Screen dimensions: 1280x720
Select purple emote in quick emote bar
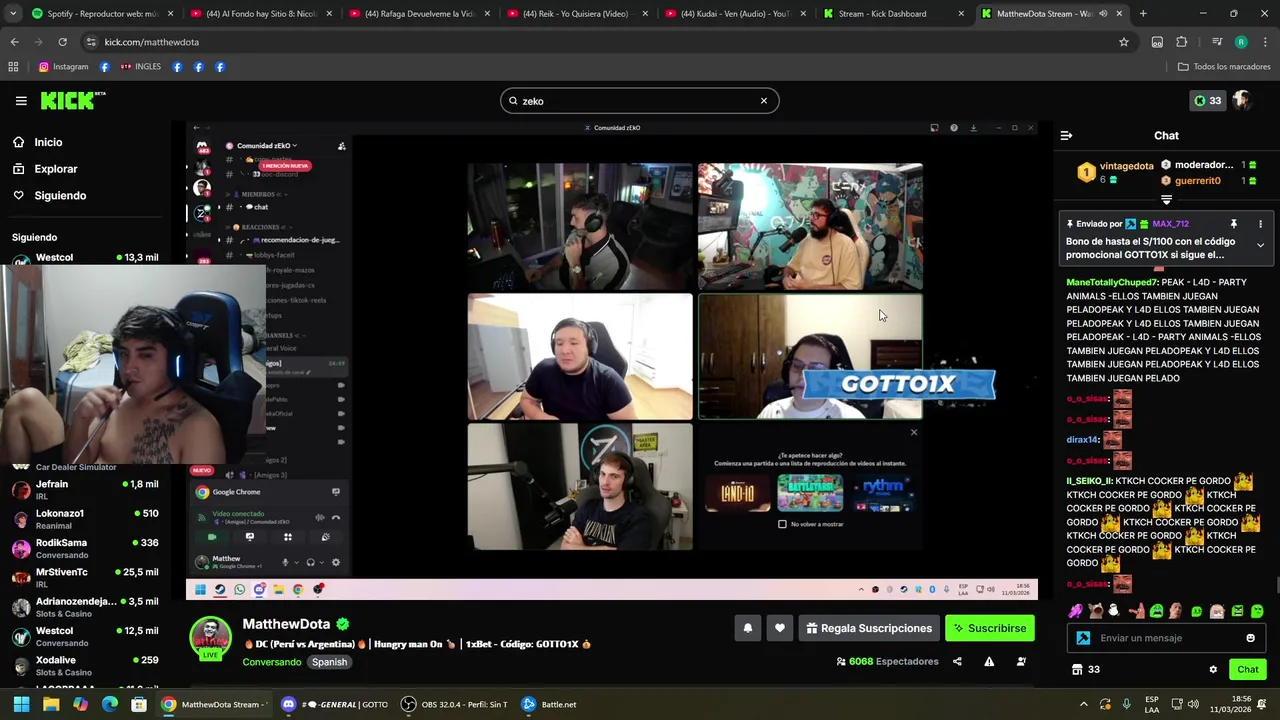point(1075,611)
